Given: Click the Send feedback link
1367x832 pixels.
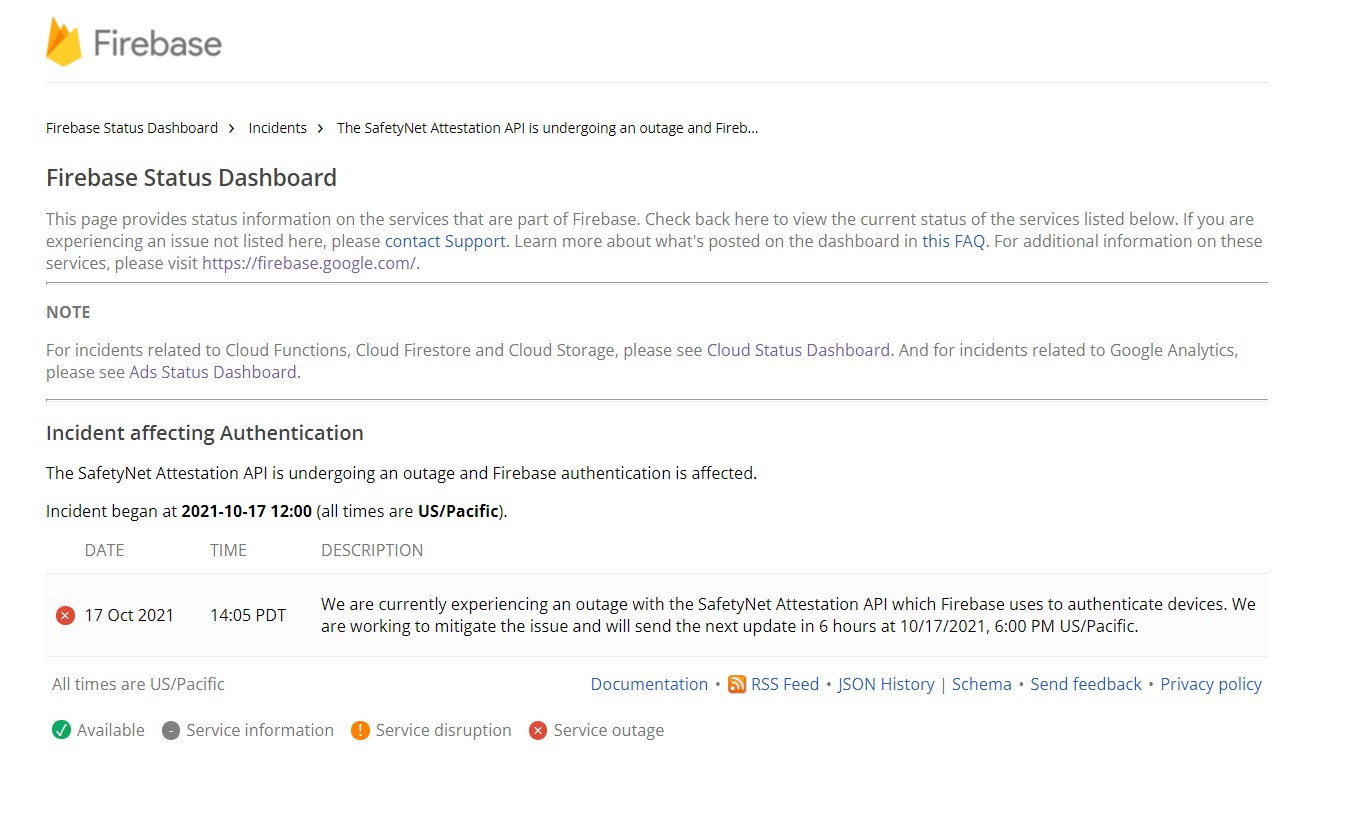Looking at the screenshot, I should coord(1086,684).
